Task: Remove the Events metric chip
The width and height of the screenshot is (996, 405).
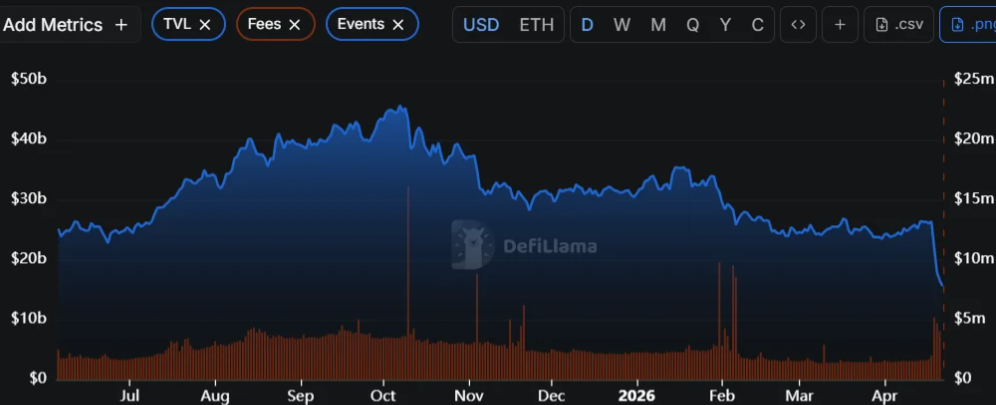Action: click(398, 25)
